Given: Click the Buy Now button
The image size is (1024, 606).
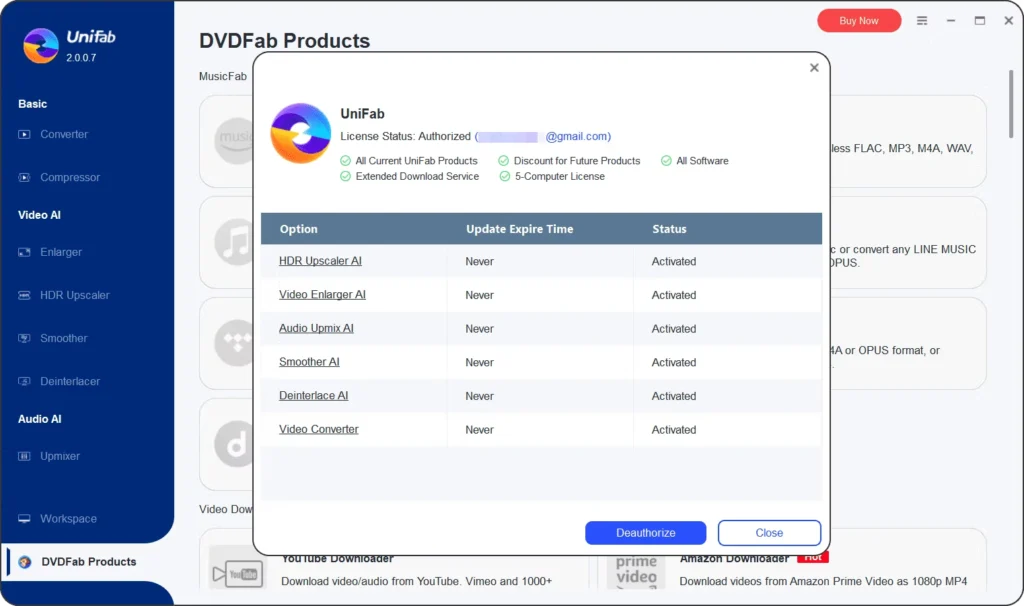Looking at the screenshot, I should coord(859,21).
